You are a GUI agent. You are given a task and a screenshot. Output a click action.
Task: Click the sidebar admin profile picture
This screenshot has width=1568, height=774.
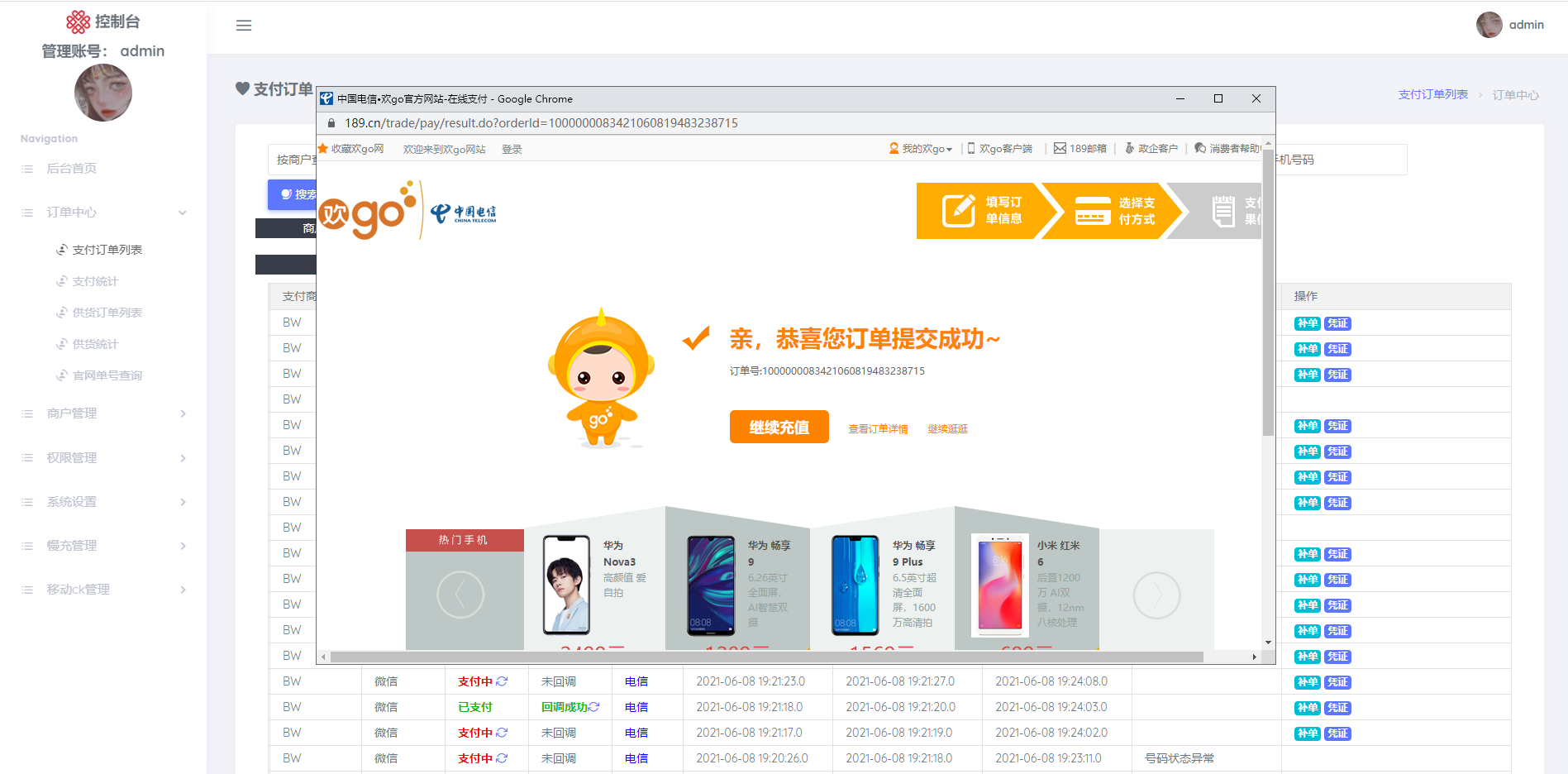coord(103,93)
